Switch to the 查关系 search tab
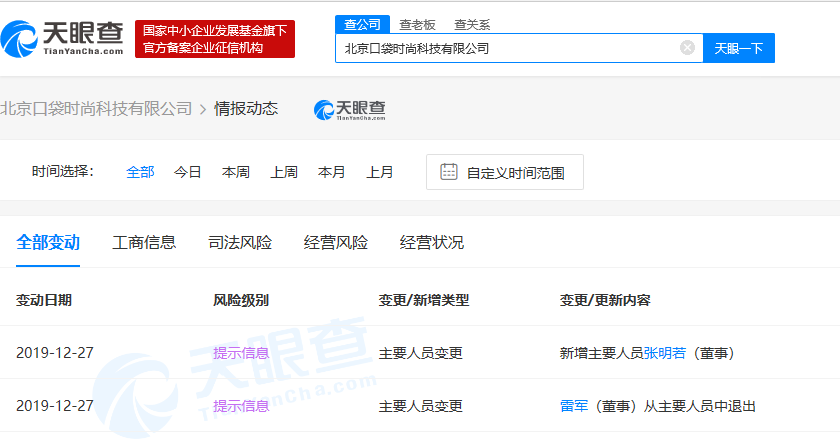This screenshot has width=840, height=442. (471, 24)
